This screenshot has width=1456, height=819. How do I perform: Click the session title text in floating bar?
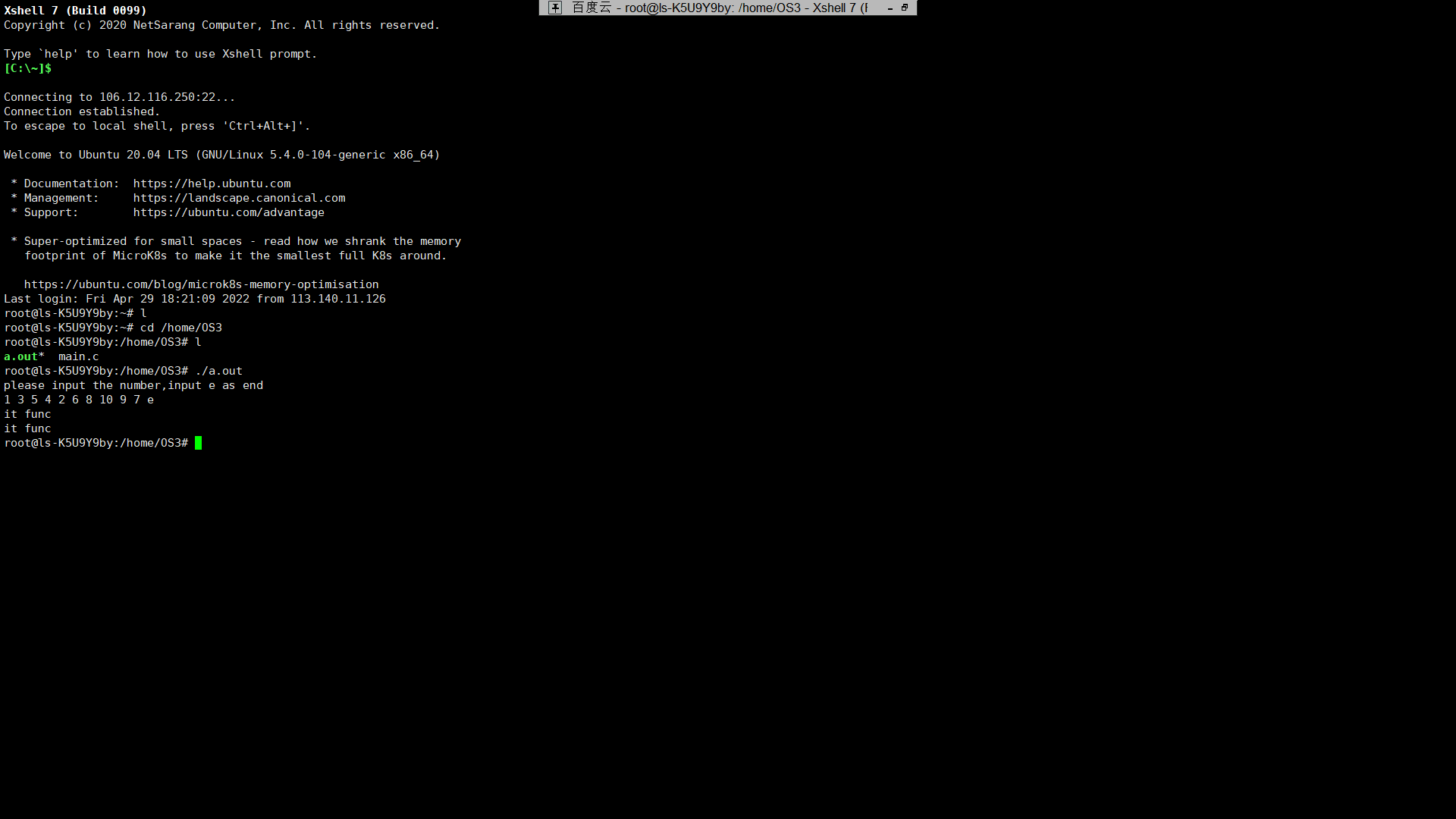coord(720,8)
